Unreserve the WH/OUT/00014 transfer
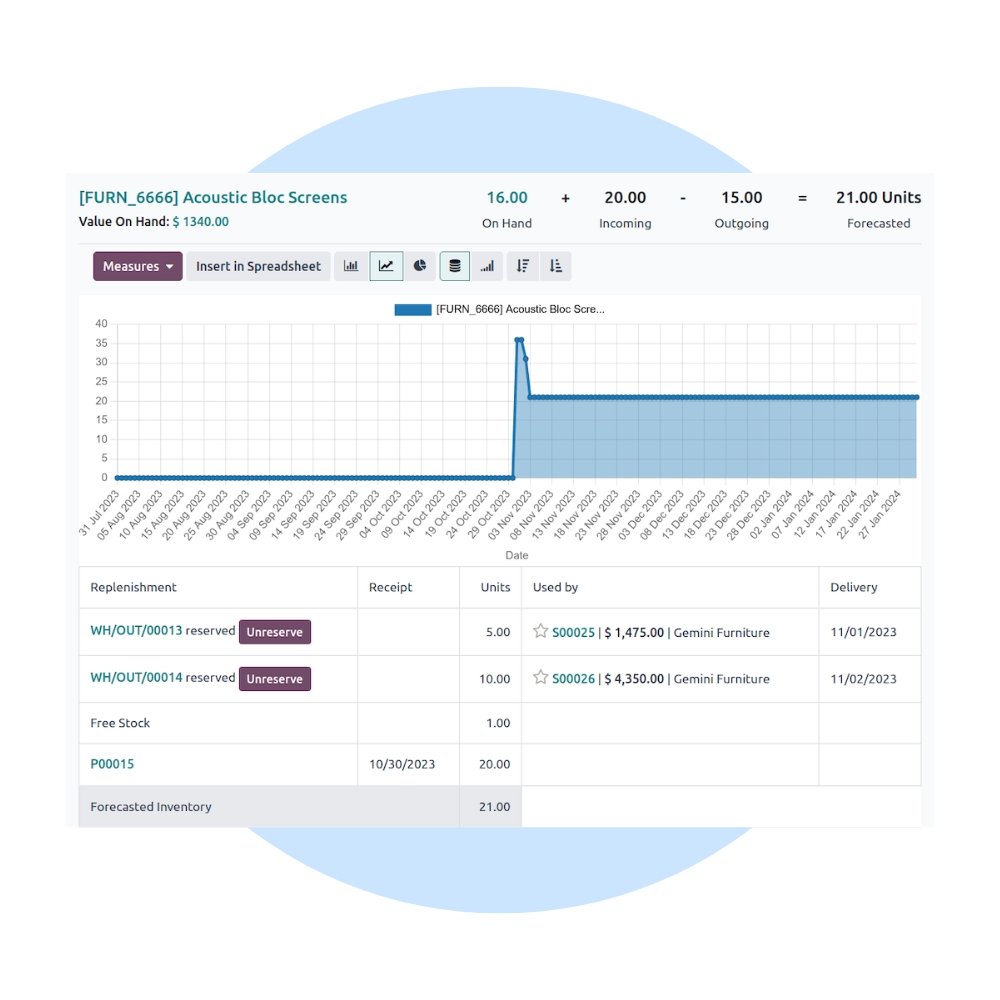1000x1000 pixels. coord(274,679)
